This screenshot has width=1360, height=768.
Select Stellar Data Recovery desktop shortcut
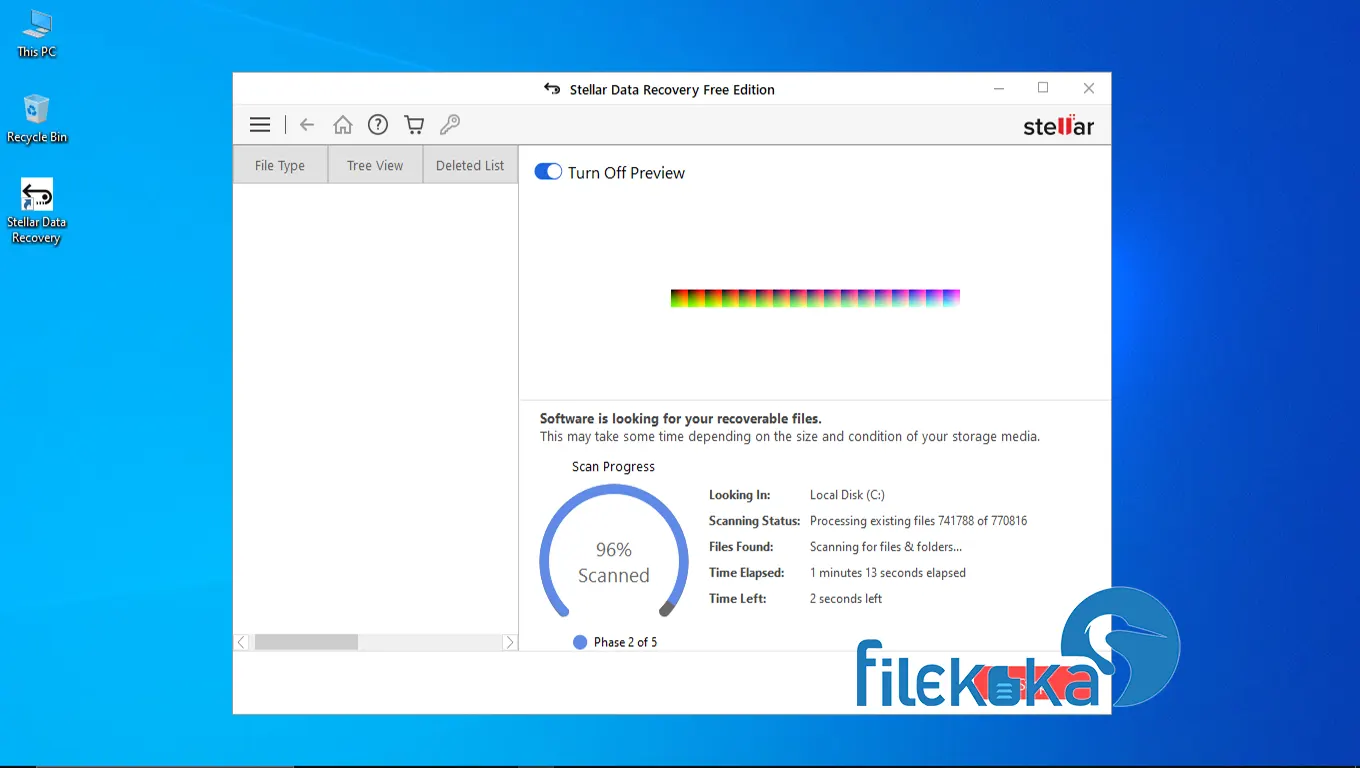click(x=37, y=211)
